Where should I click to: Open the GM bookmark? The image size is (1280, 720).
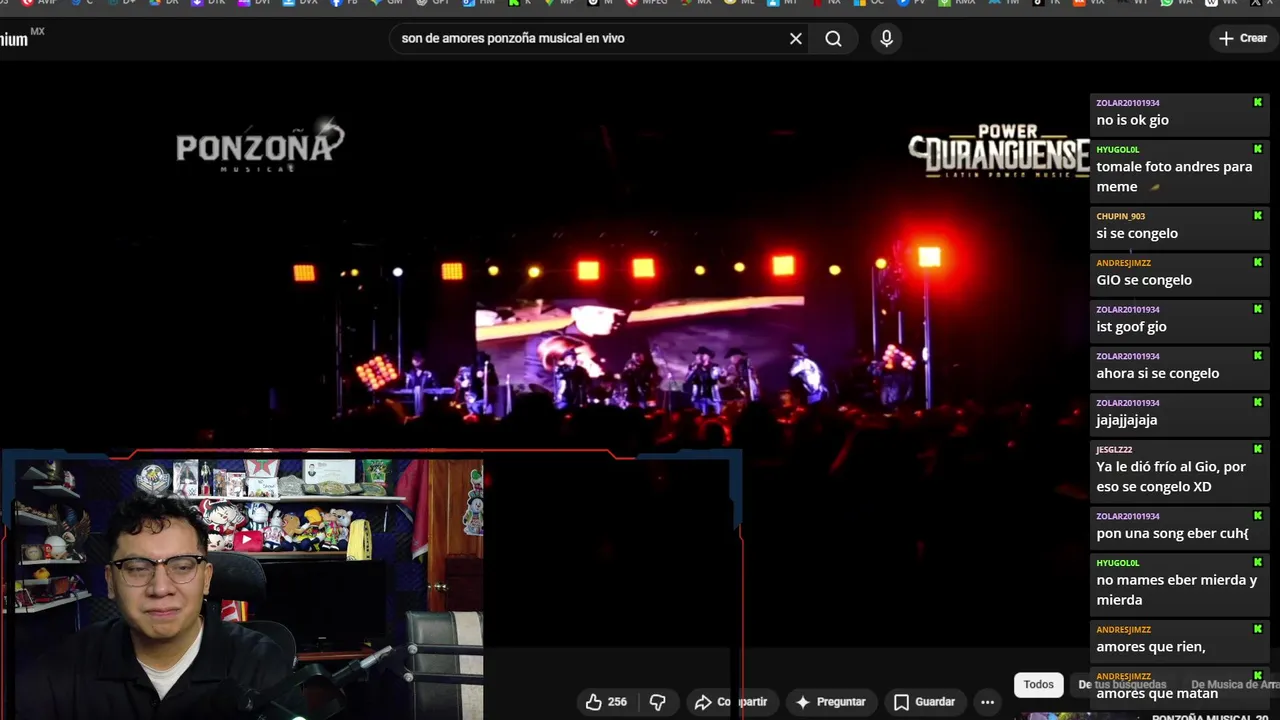click(x=386, y=3)
